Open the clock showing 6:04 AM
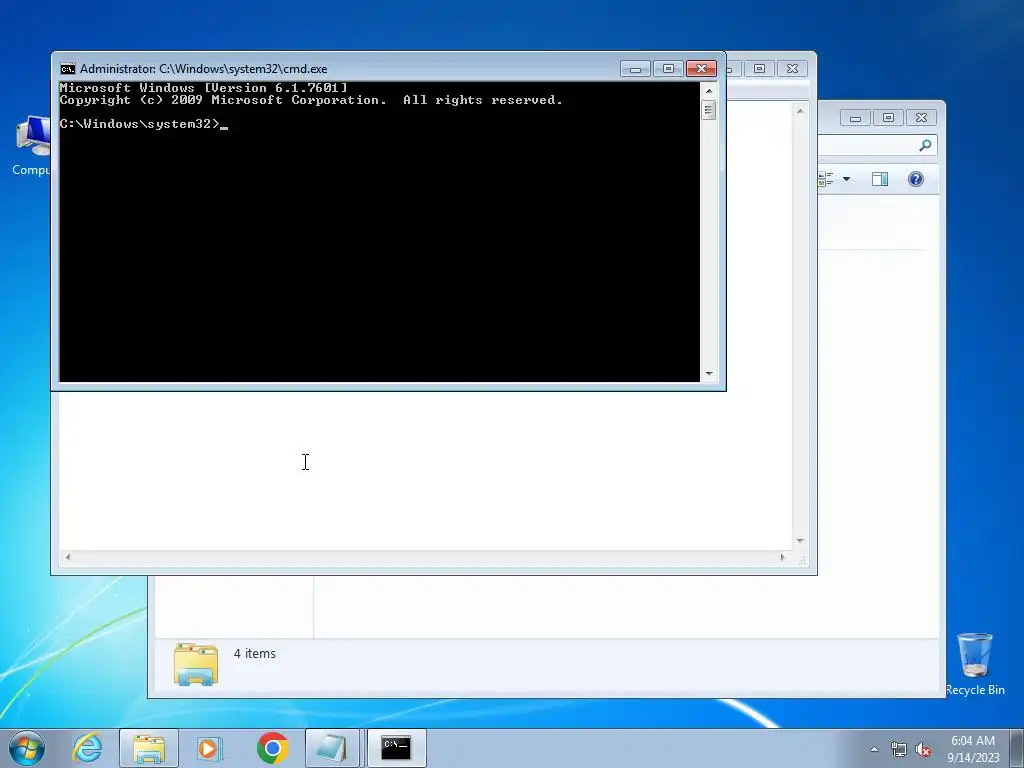 click(x=973, y=749)
